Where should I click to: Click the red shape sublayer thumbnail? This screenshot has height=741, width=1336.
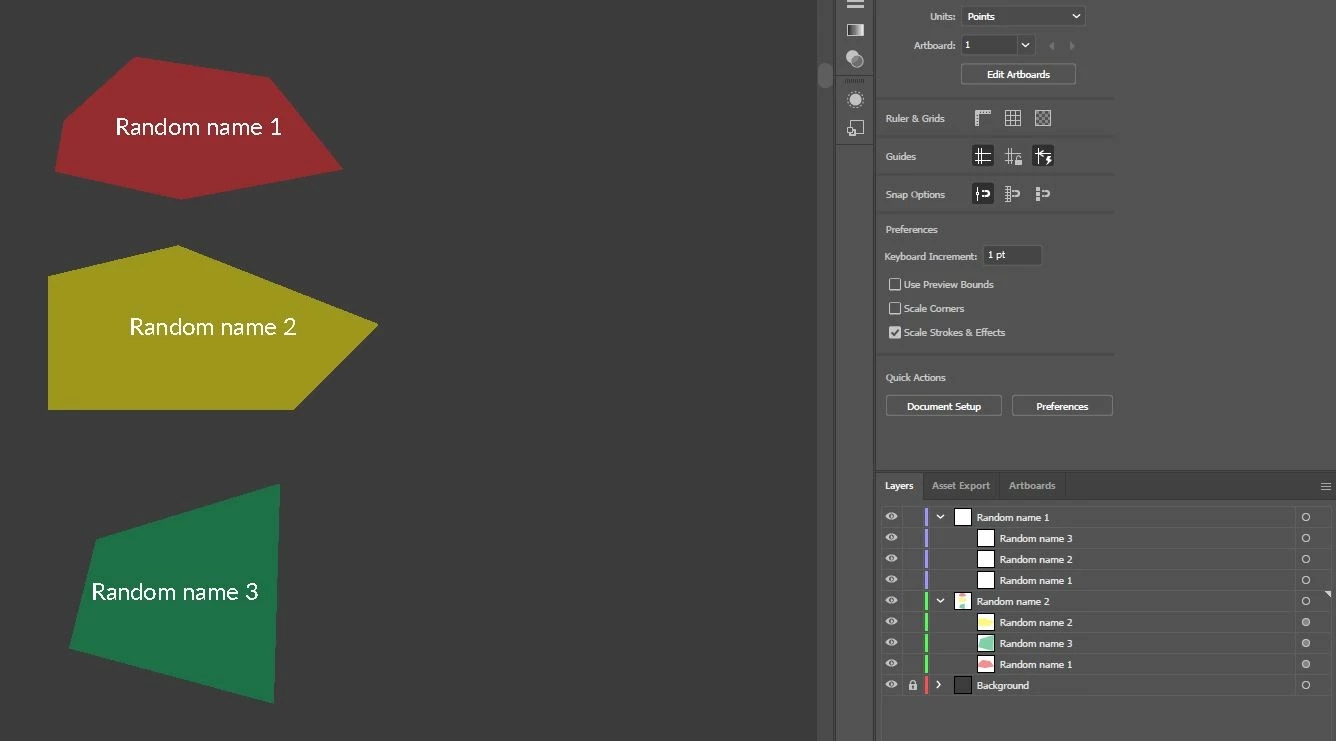pos(986,665)
